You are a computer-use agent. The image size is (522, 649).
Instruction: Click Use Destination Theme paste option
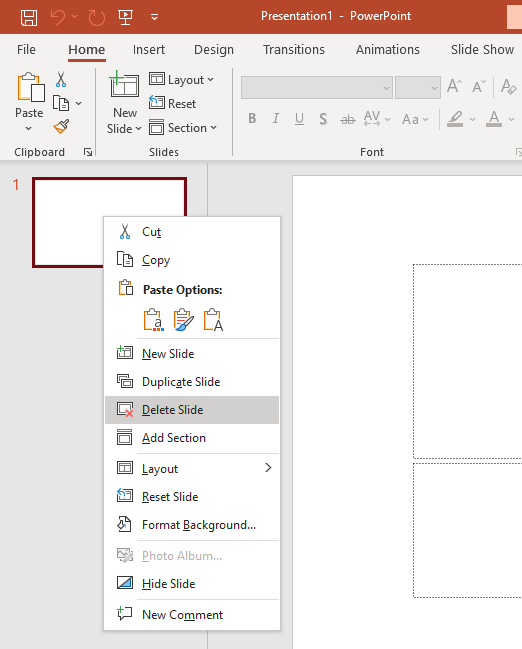point(154,320)
